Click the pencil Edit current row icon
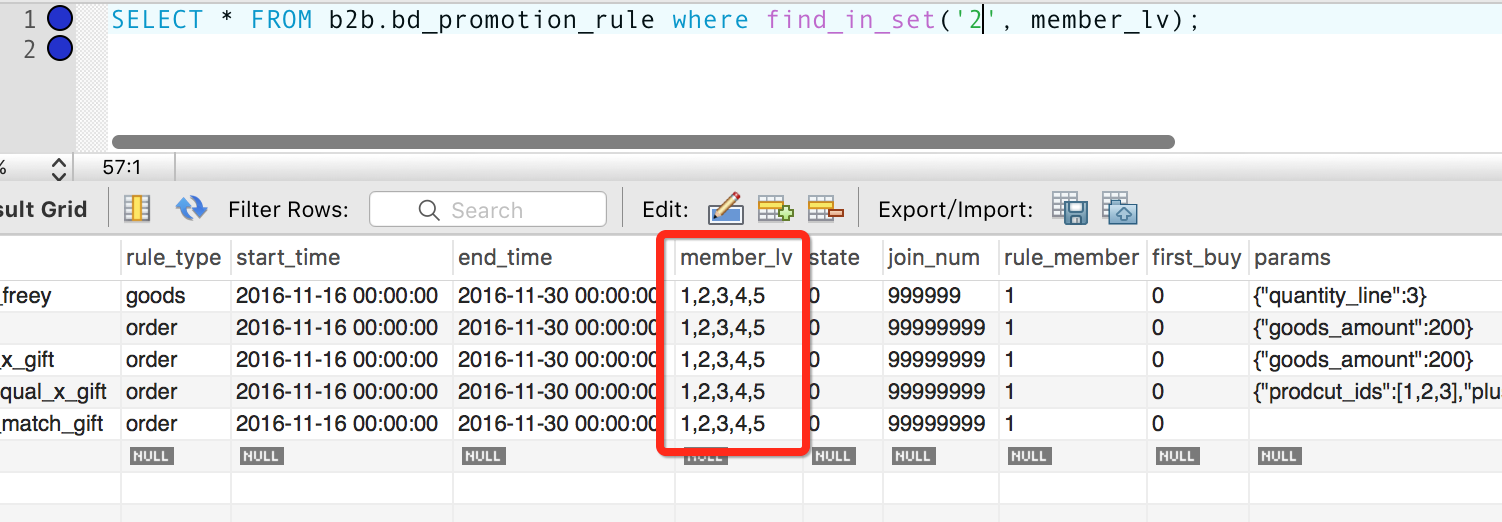Screen dimensions: 1502x522 pyautogui.click(x=725, y=209)
